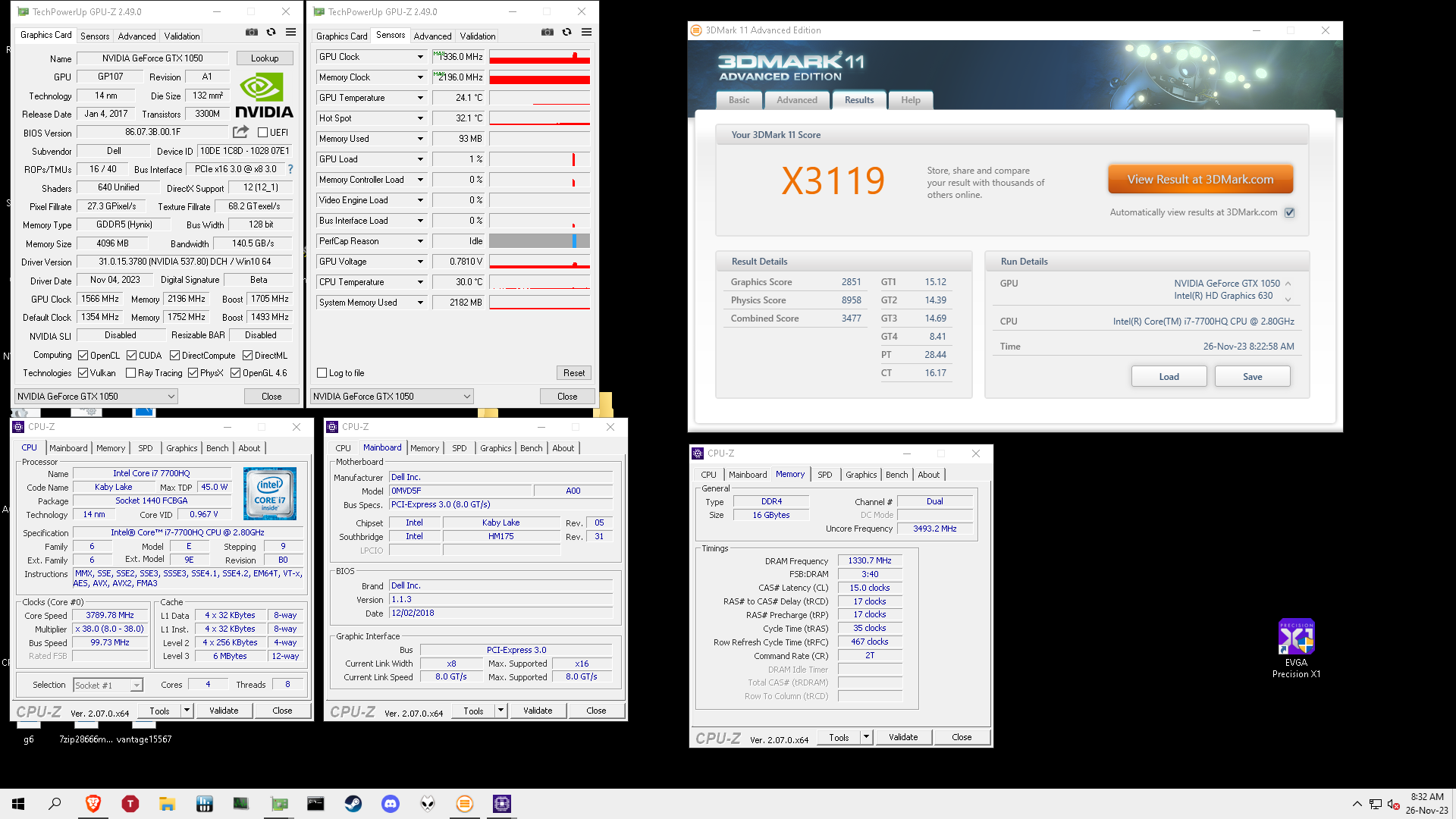The image size is (1456, 819).
Task: Open GPU Clock sensor dropdown
Action: (420, 57)
